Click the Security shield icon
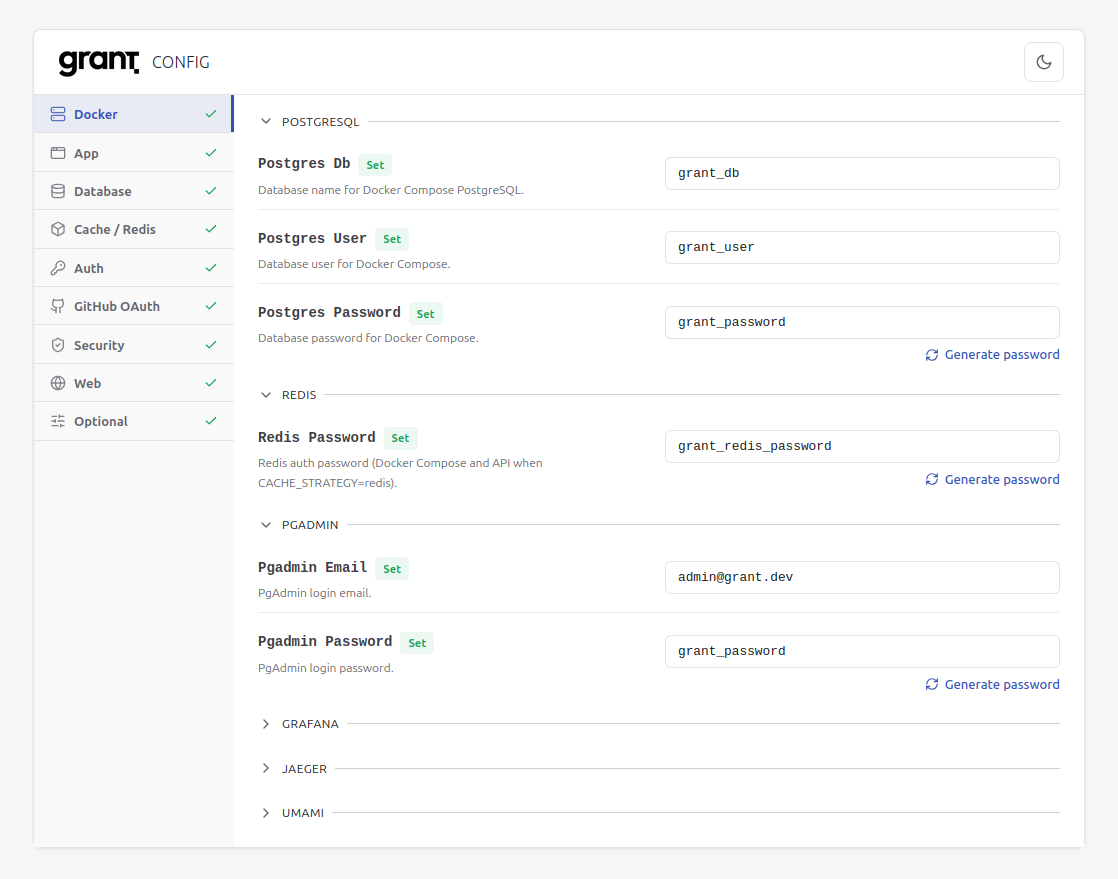This screenshot has height=879, width=1118. [x=57, y=344]
